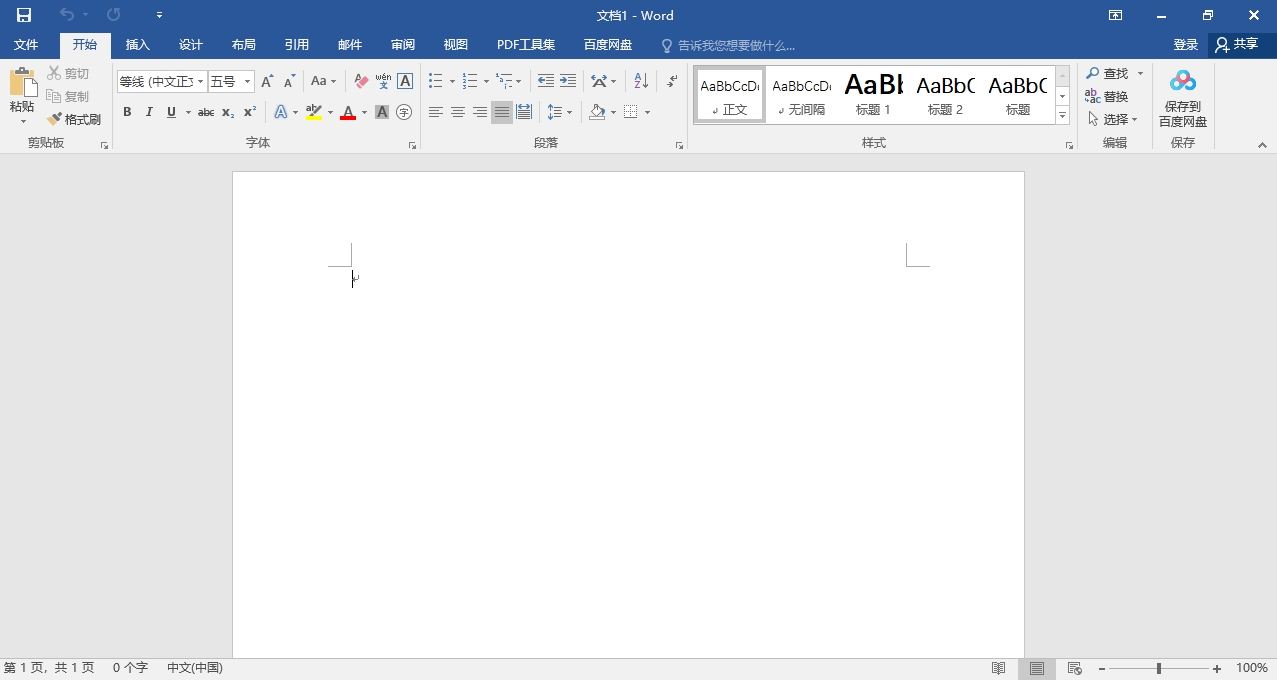This screenshot has width=1277, height=680.
Task: Toggle subscript formatting
Action: (x=226, y=111)
